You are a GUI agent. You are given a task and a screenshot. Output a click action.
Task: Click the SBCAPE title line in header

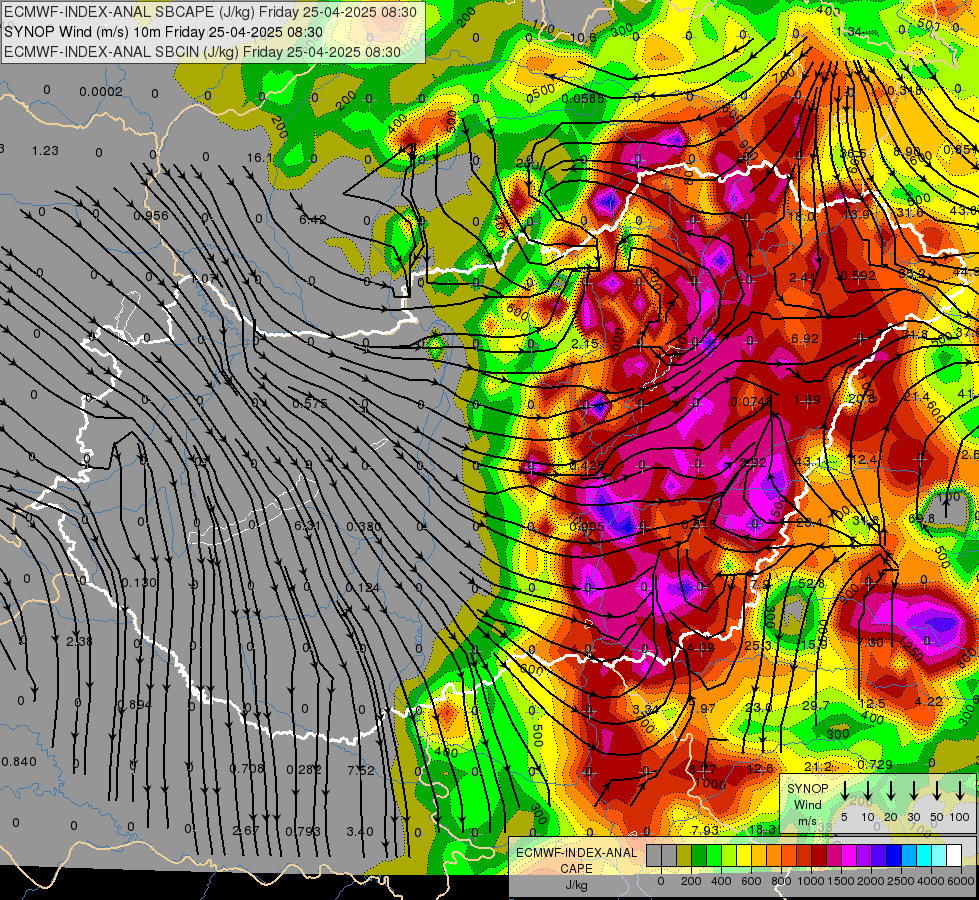click(212, 12)
